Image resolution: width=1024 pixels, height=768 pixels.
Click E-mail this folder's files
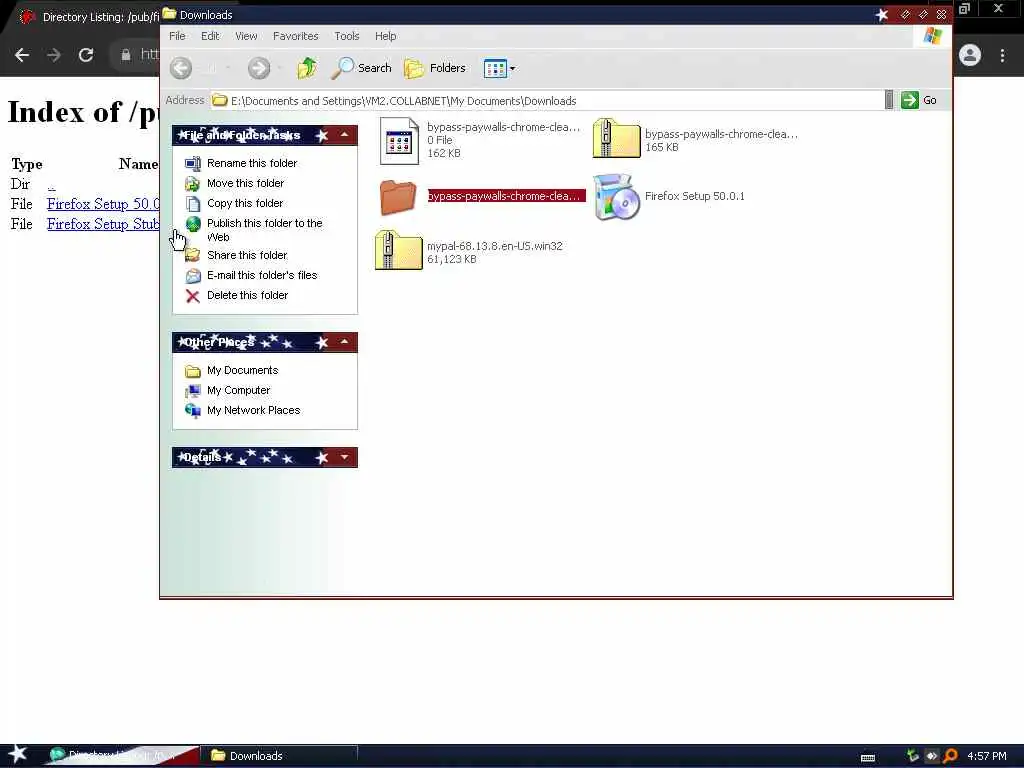(262, 276)
